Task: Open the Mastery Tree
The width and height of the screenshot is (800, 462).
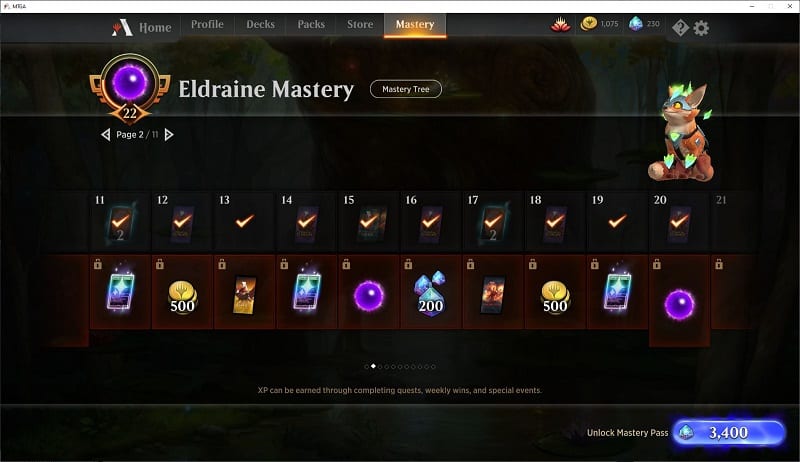Action: 406,89
